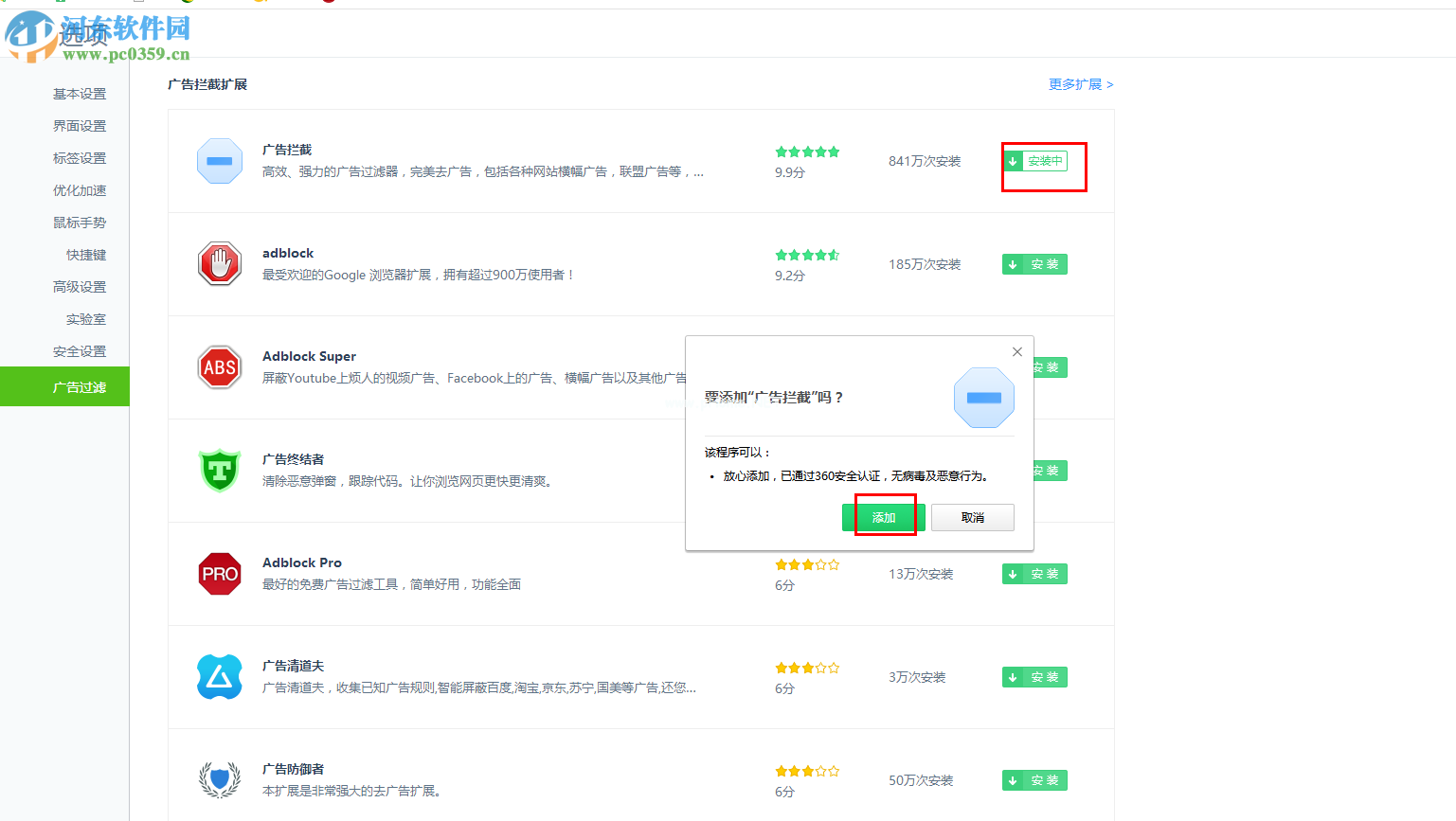Install the 广告防御者 extension
Viewport: 1456px width, 821px height.
pyautogui.click(x=1035, y=780)
